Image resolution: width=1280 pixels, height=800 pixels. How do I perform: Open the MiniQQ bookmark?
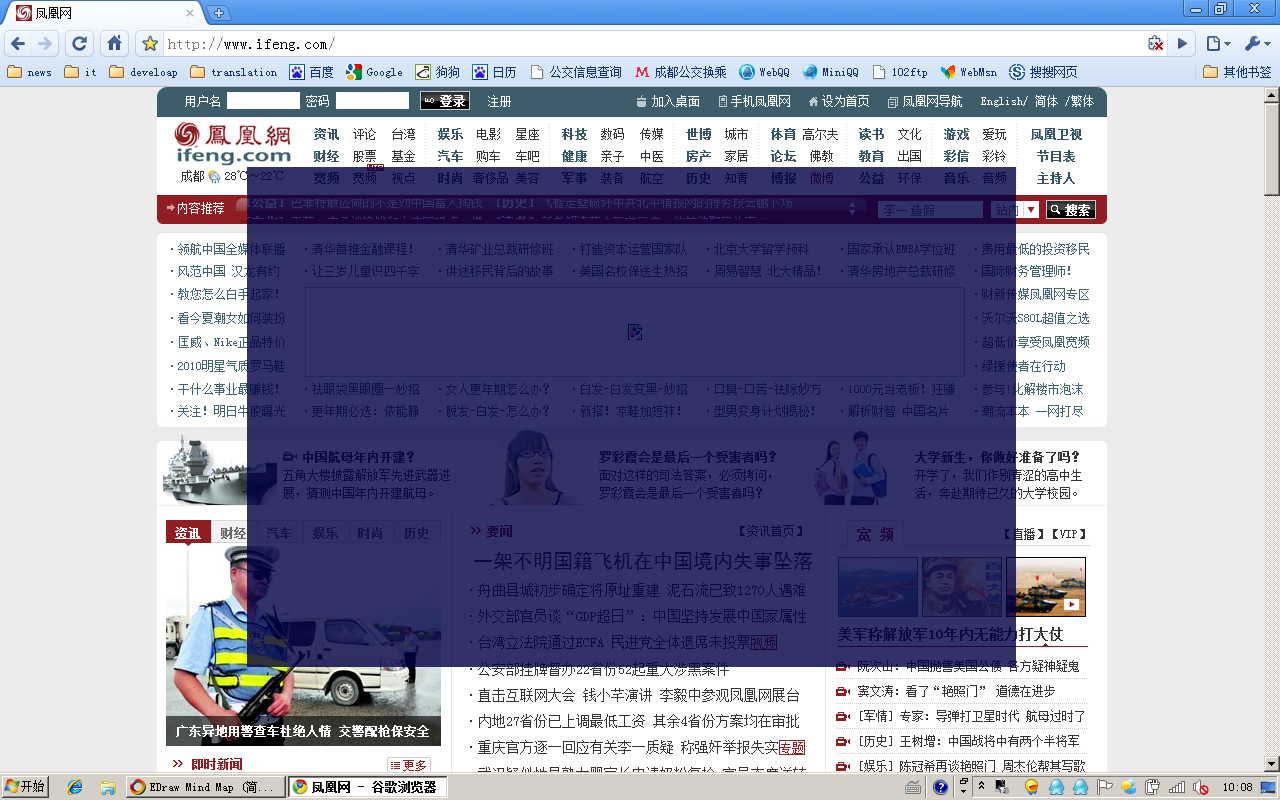pyautogui.click(x=830, y=72)
